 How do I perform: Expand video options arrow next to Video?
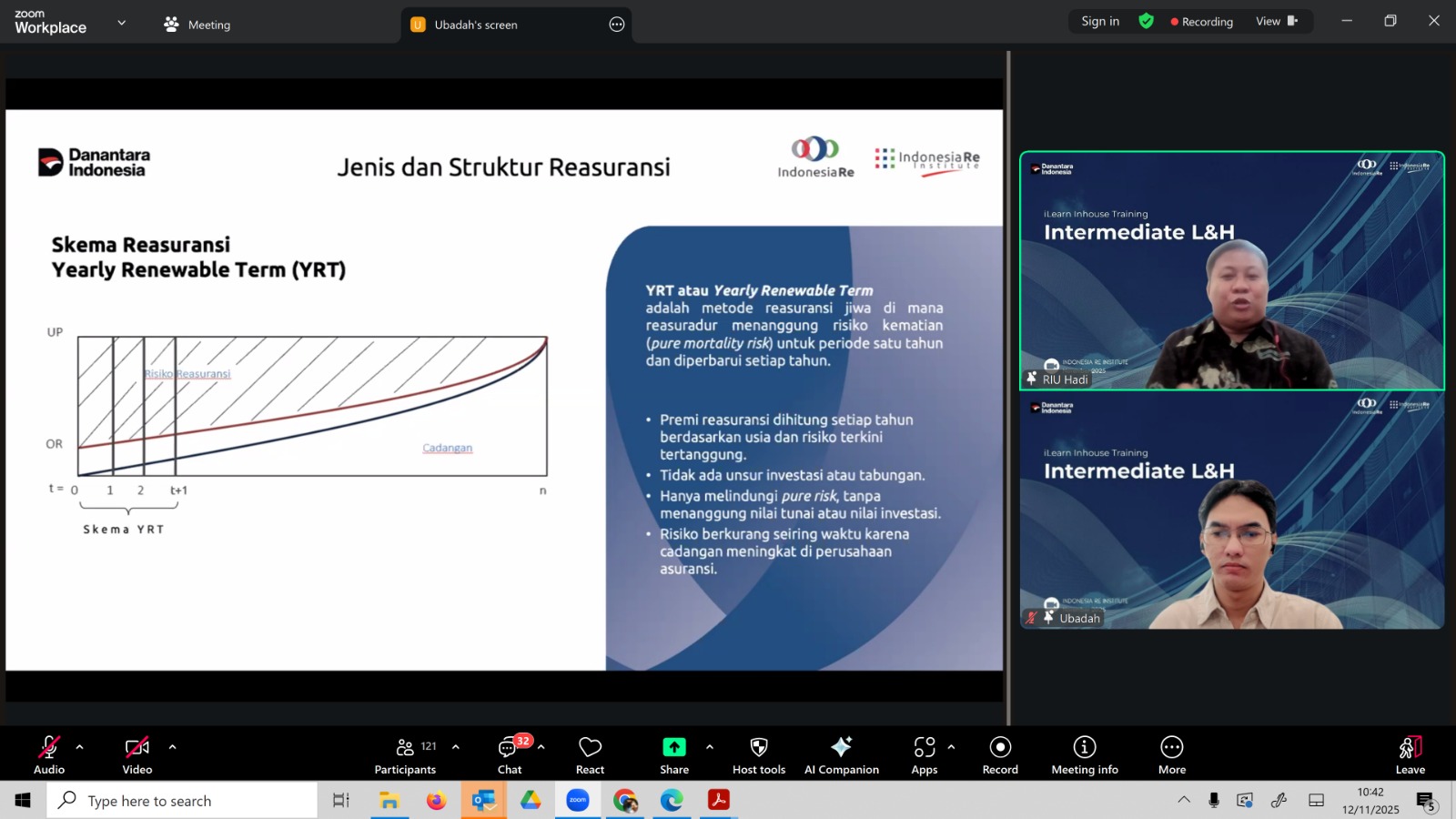pyautogui.click(x=172, y=747)
